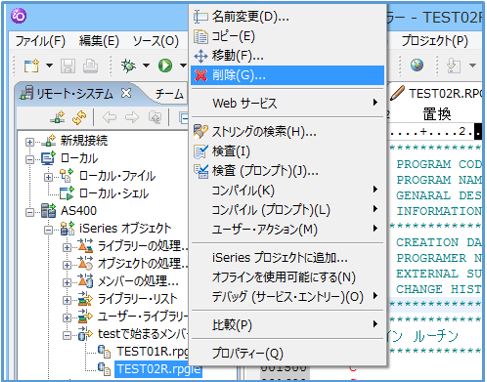Click the new connection icon in view toolbar
This screenshot has width=487, height=382.
pyautogui.click(x=57, y=117)
